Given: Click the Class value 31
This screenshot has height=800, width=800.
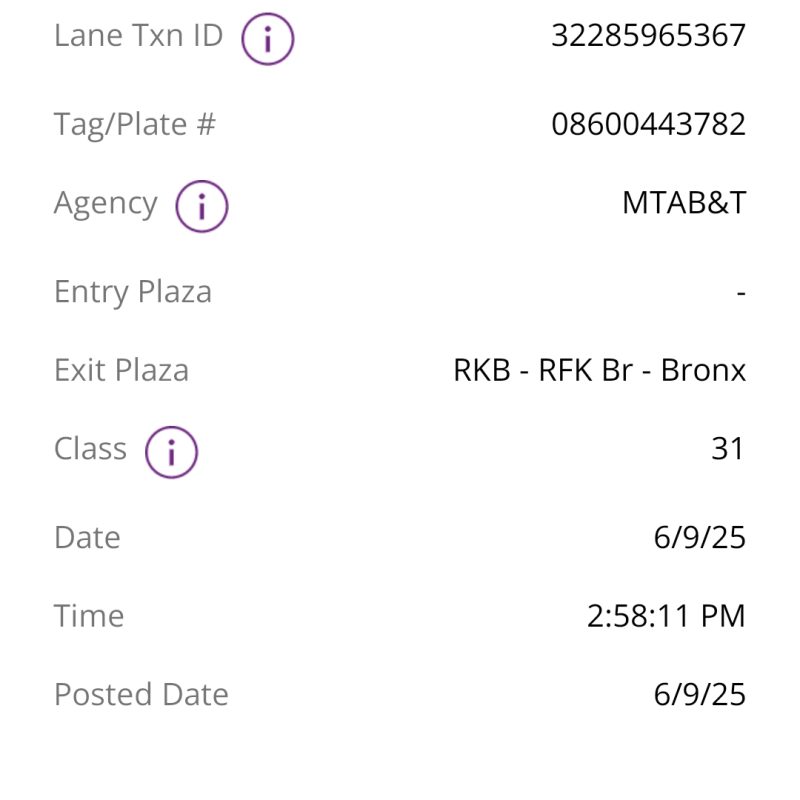Looking at the screenshot, I should tap(728, 448).
